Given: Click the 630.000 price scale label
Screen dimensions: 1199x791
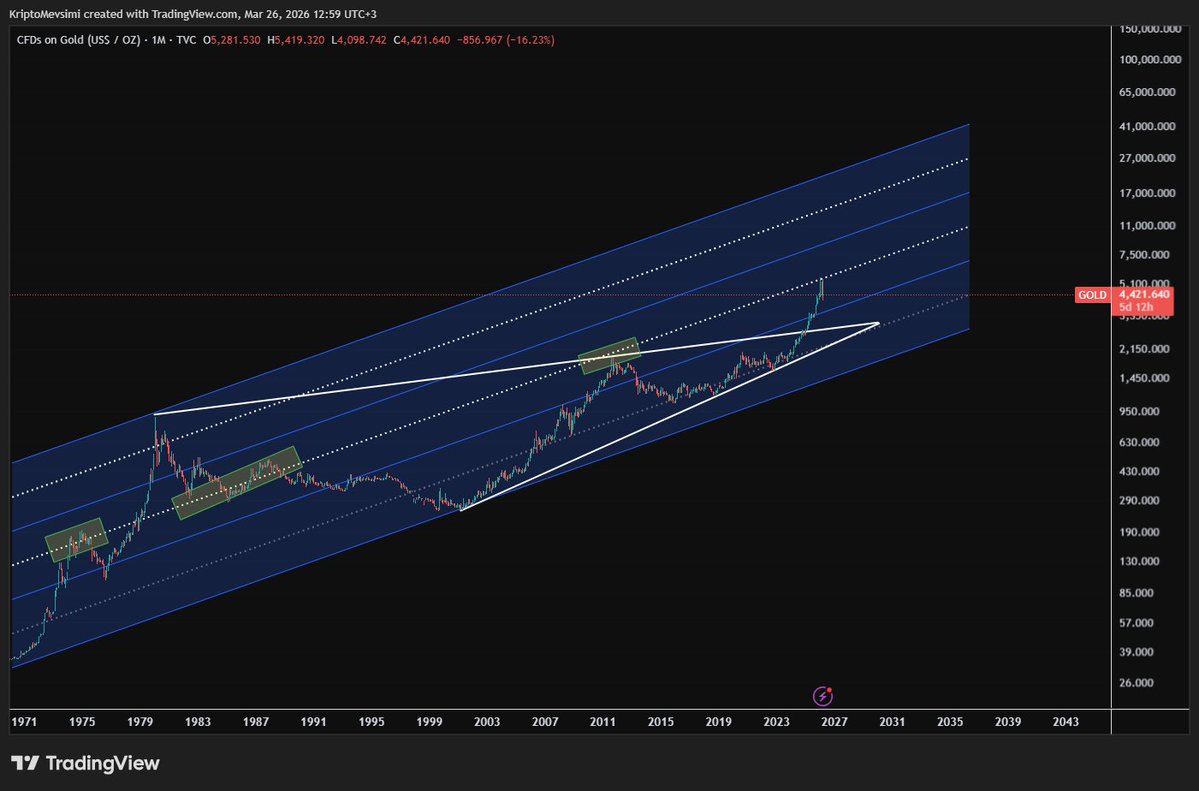Looking at the screenshot, I should (1139, 442).
